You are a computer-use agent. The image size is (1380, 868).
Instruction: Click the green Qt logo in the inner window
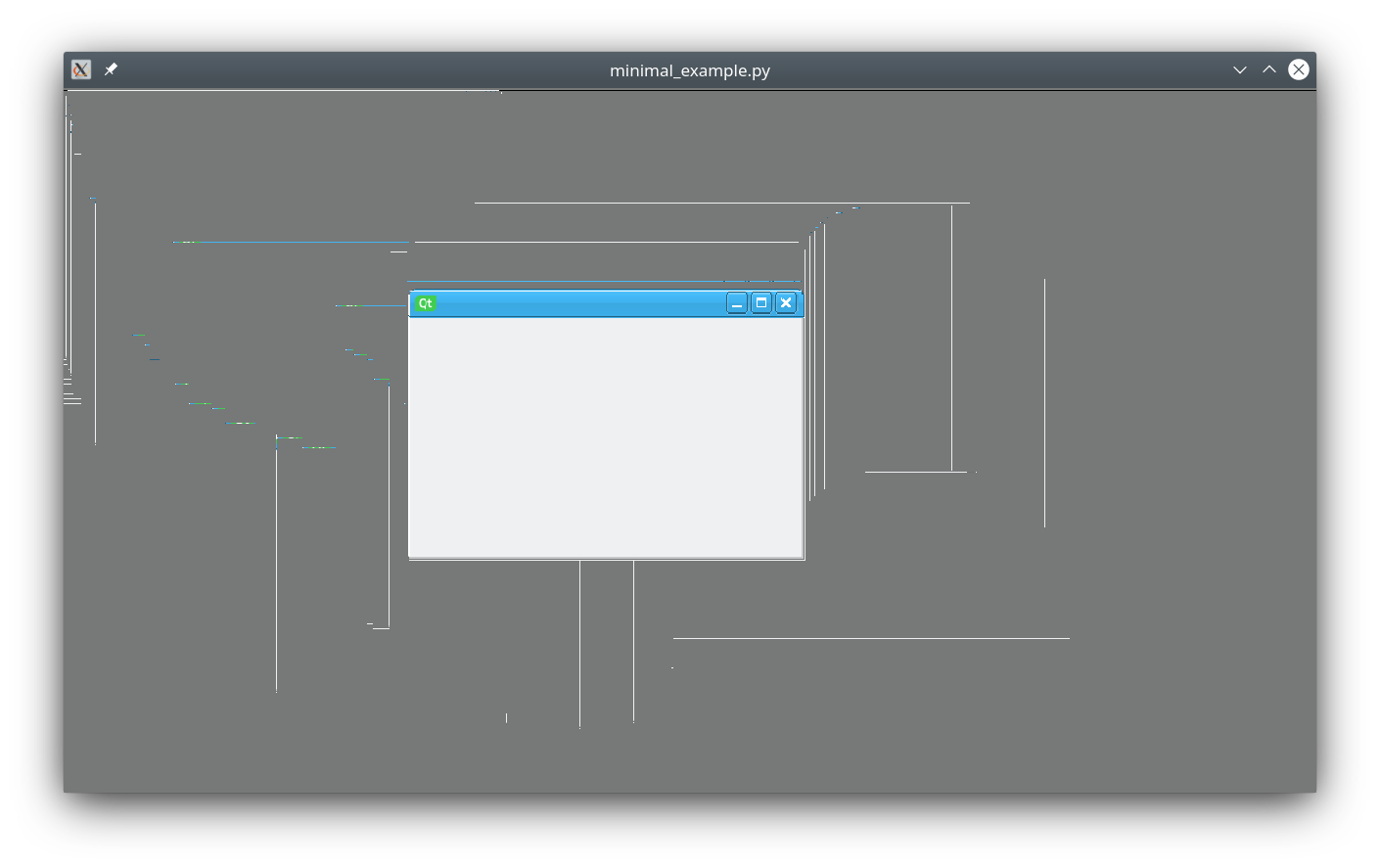(x=426, y=303)
